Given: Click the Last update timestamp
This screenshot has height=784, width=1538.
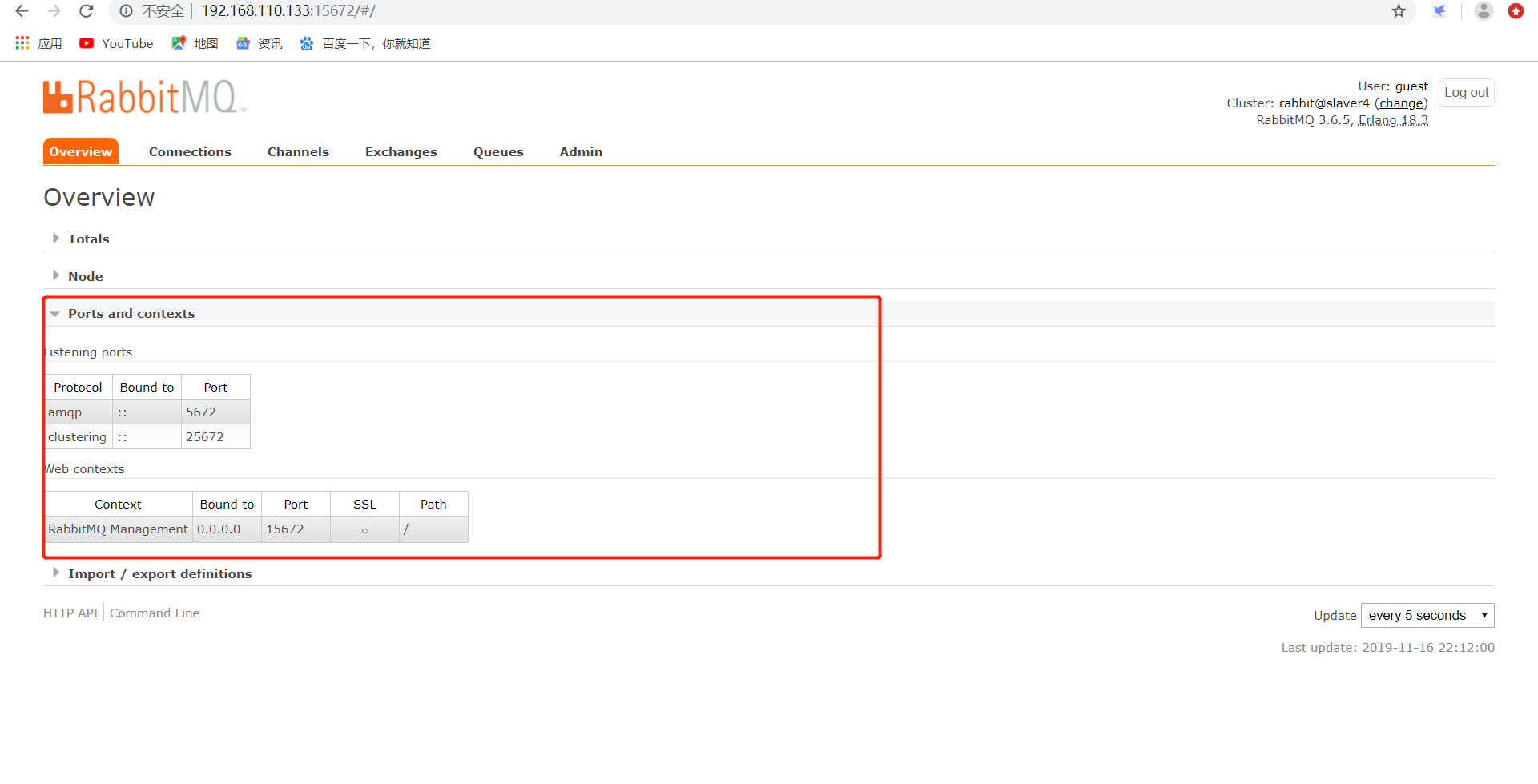Looking at the screenshot, I should pyautogui.click(x=1387, y=647).
